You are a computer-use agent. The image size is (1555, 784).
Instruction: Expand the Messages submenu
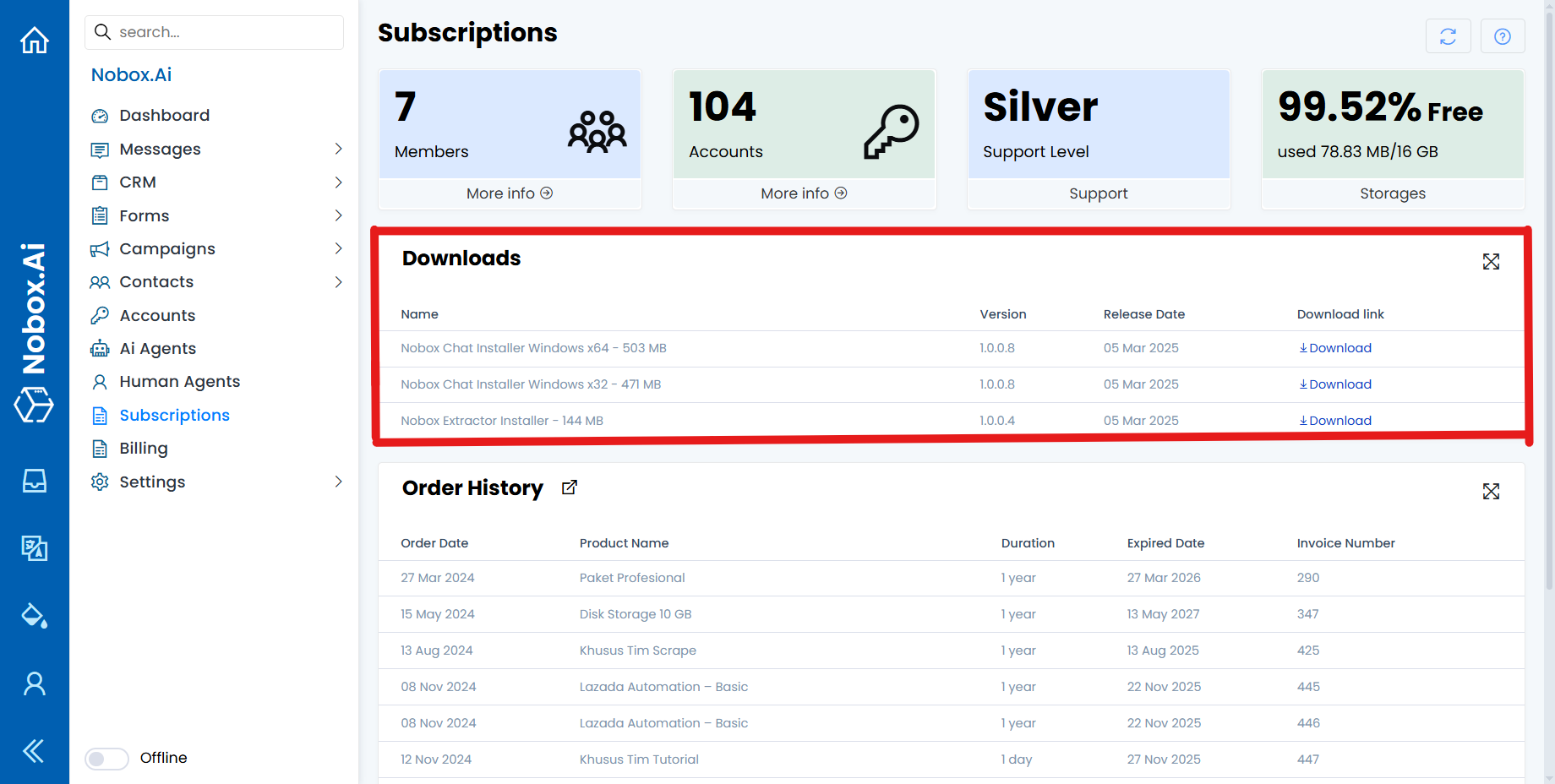[x=338, y=149]
